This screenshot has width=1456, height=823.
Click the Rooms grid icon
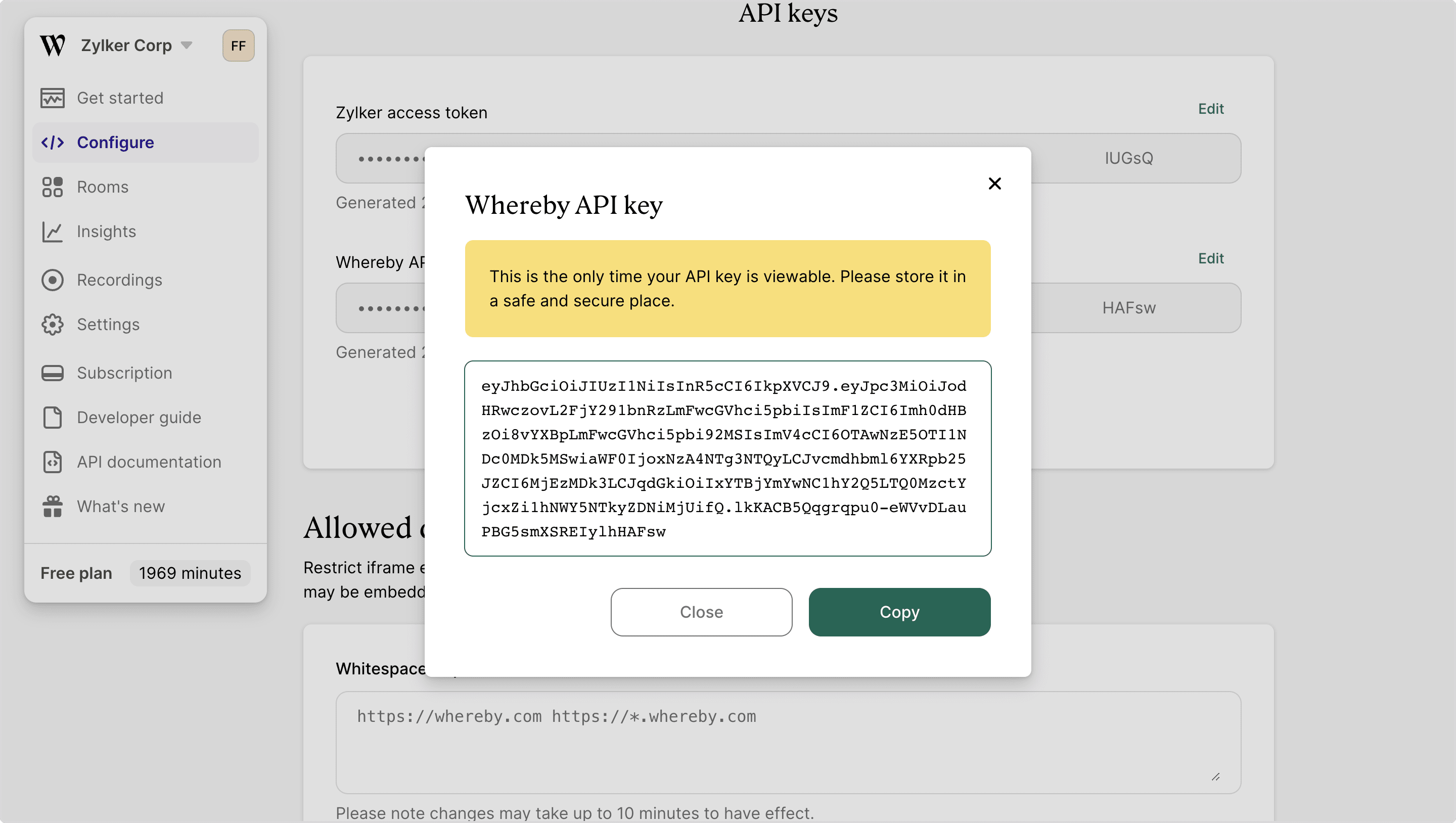coord(53,187)
